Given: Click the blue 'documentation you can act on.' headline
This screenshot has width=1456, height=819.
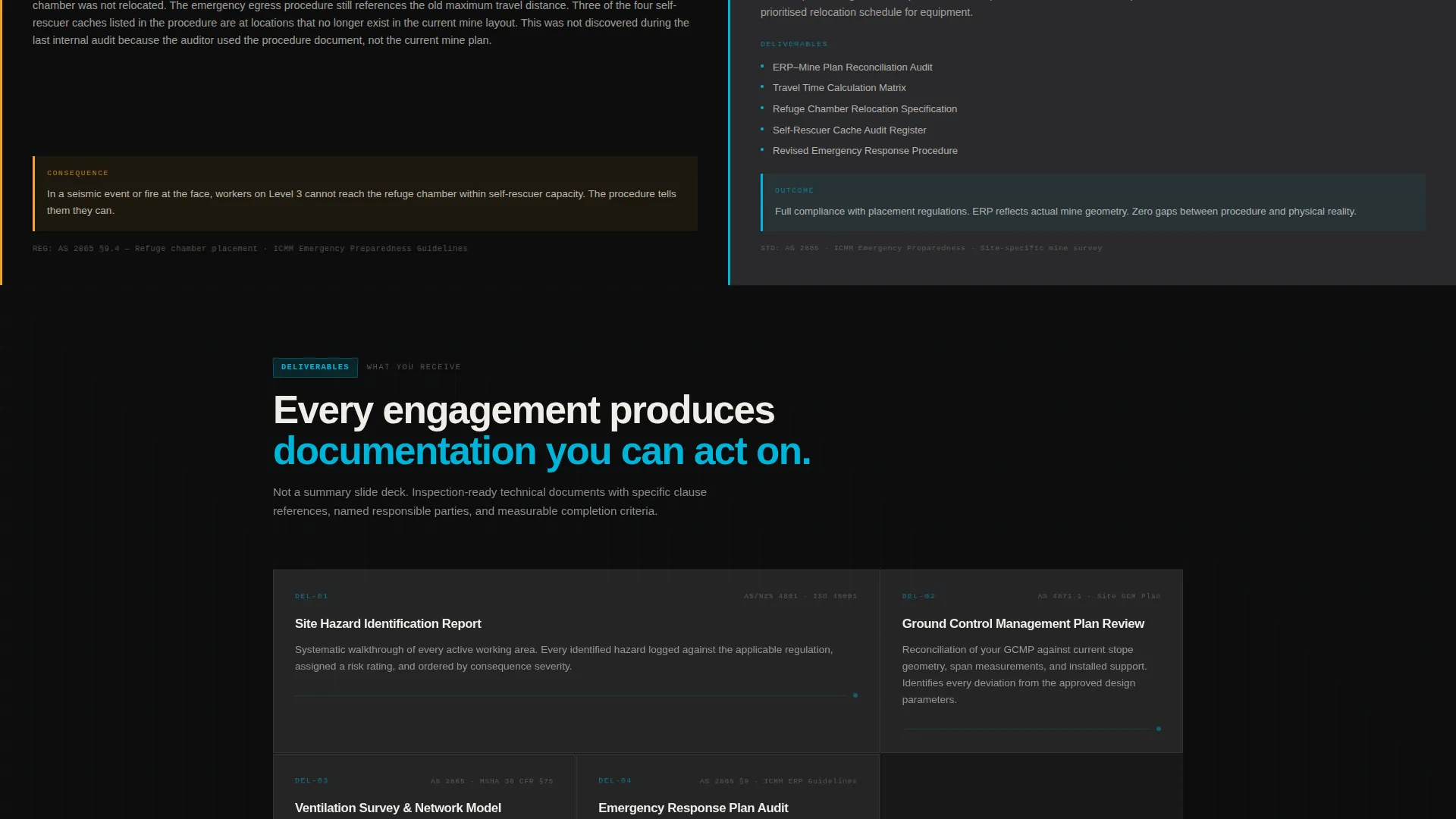Looking at the screenshot, I should (541, 451).
